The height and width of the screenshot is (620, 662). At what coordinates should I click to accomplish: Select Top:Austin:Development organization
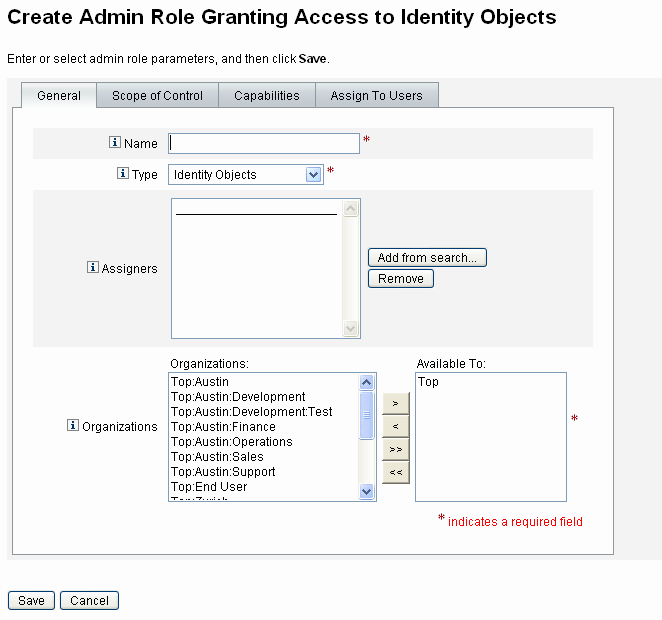click(x=238, y=397)
